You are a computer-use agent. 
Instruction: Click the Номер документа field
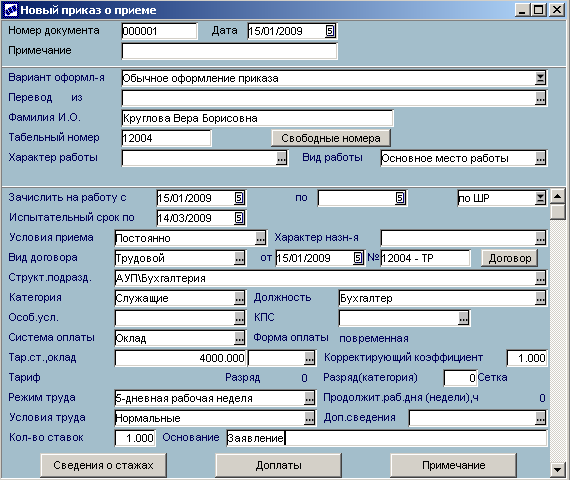point(160,31)
